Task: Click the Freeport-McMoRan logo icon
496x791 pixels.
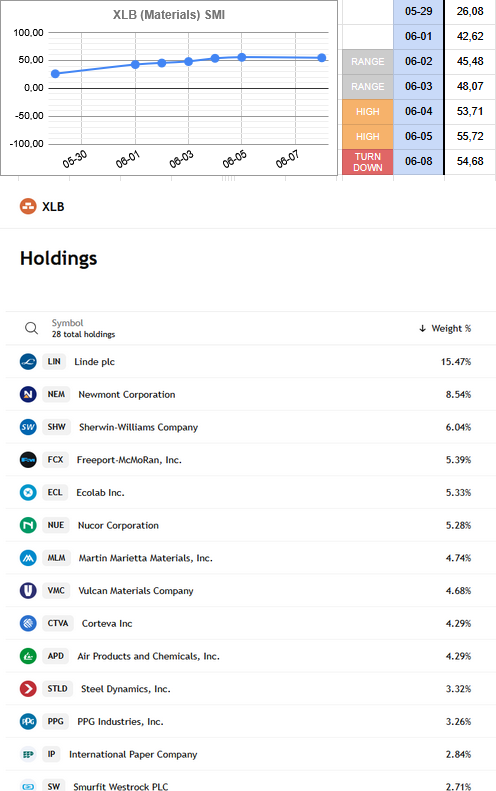Action: tap(28, 460)
